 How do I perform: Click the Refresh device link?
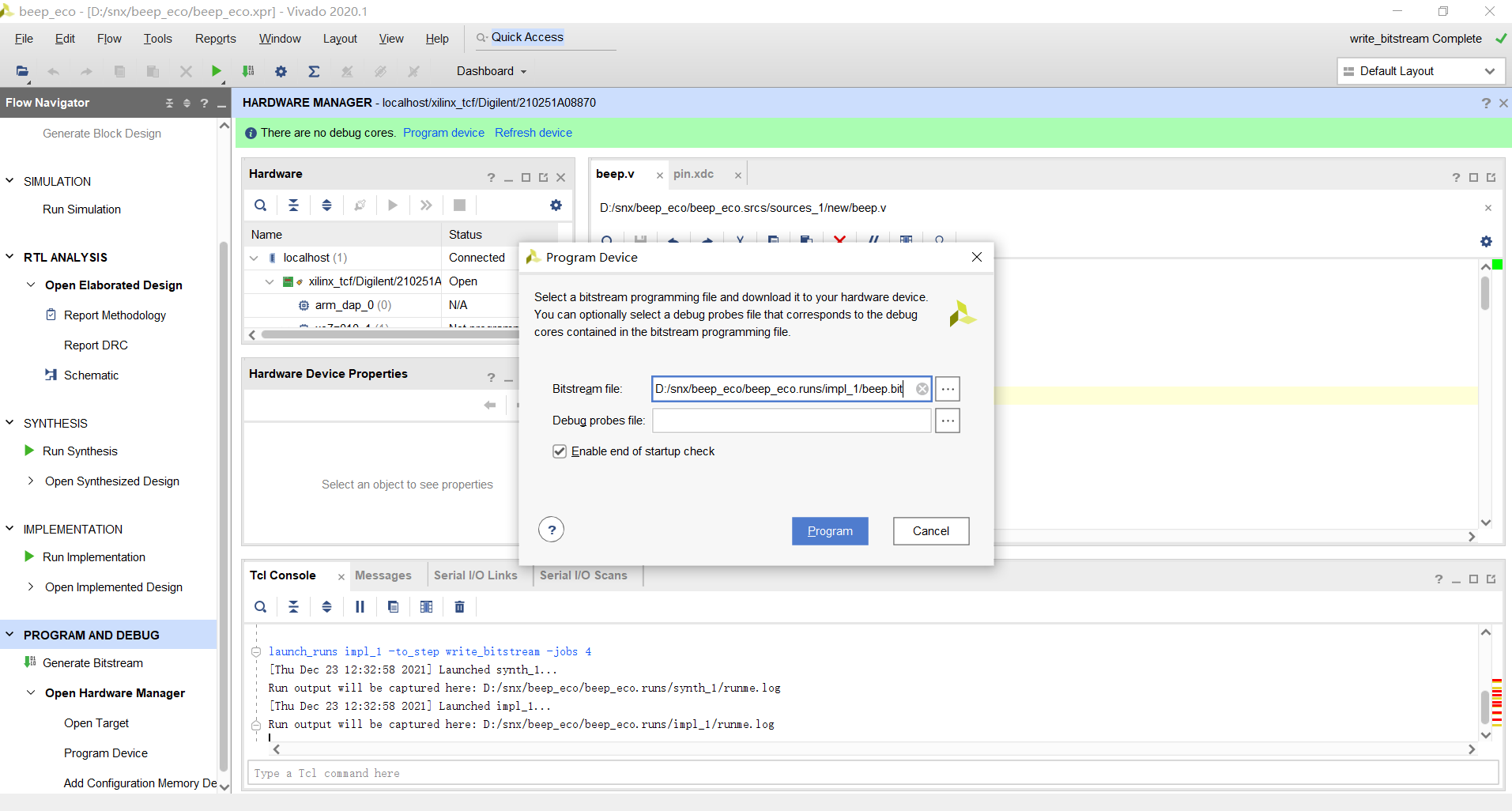(534, 133)
